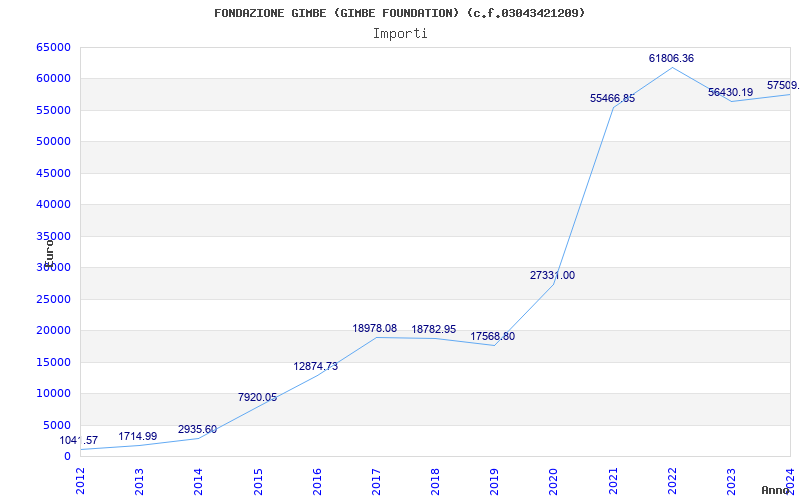The image size is (800, 500).
Task: Click the 60000 y-axis tick label
Action: tap(53, 79)
